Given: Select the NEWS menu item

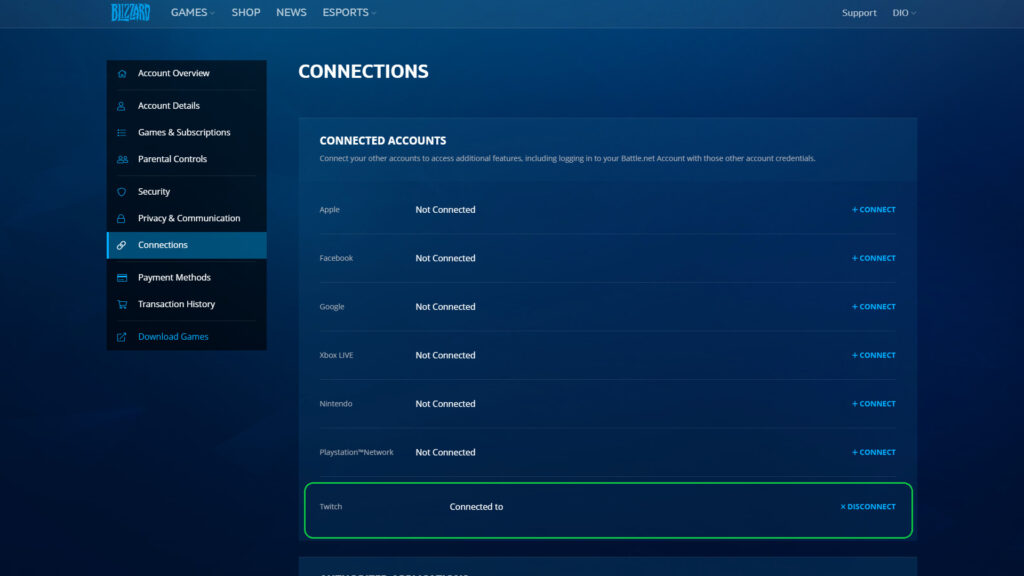Looking at the screenshot, I should pyautogui.click(x=291, y=12).
